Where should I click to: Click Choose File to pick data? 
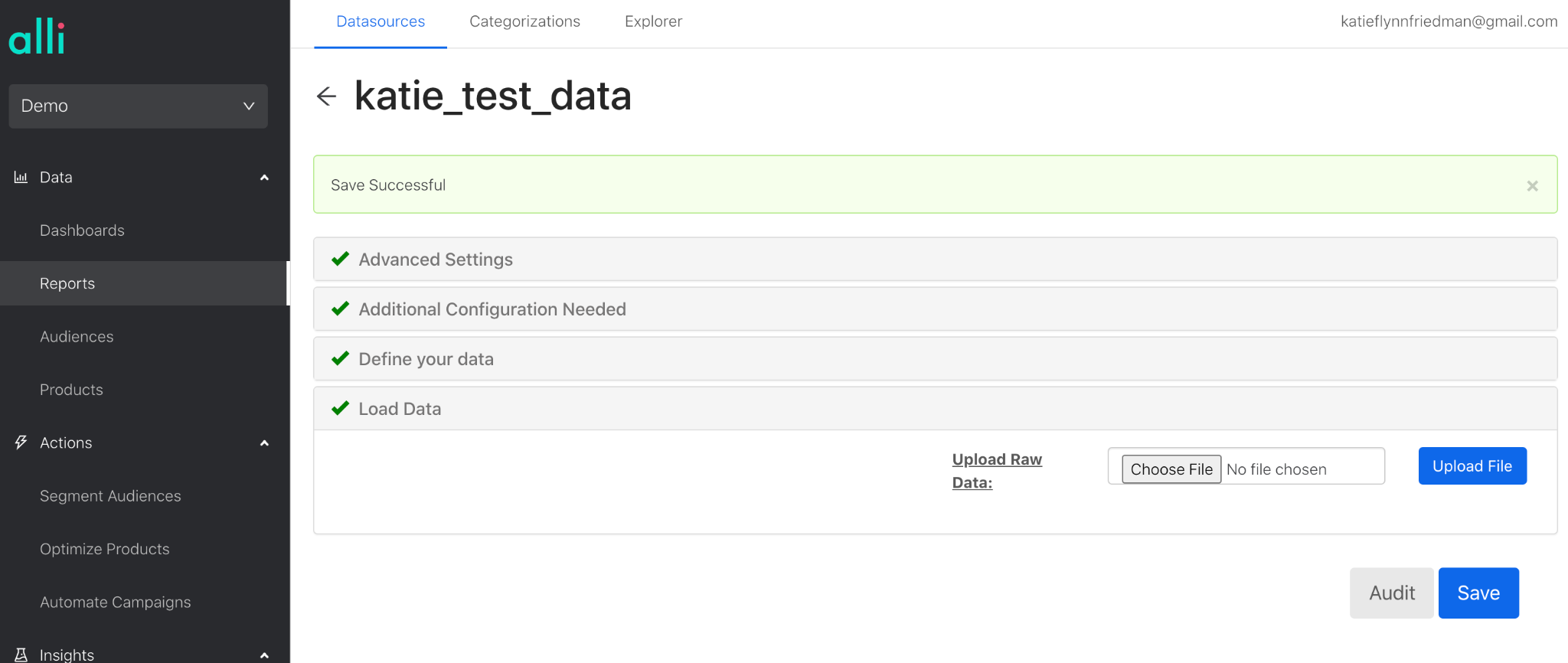coord(1171,469)
